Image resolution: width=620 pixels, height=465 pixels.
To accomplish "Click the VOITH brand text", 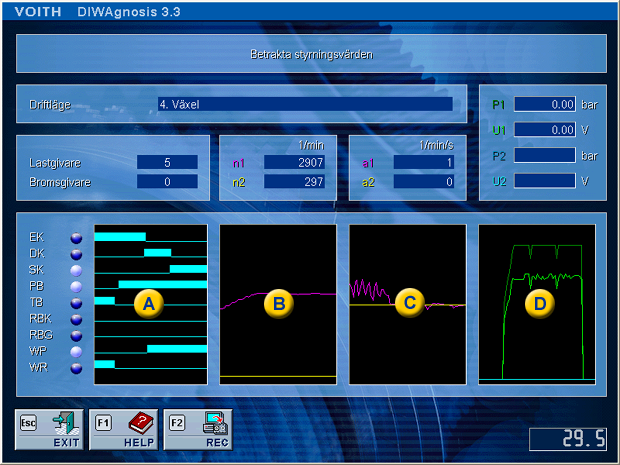I will pyautogui.click(x=38, y=11).
